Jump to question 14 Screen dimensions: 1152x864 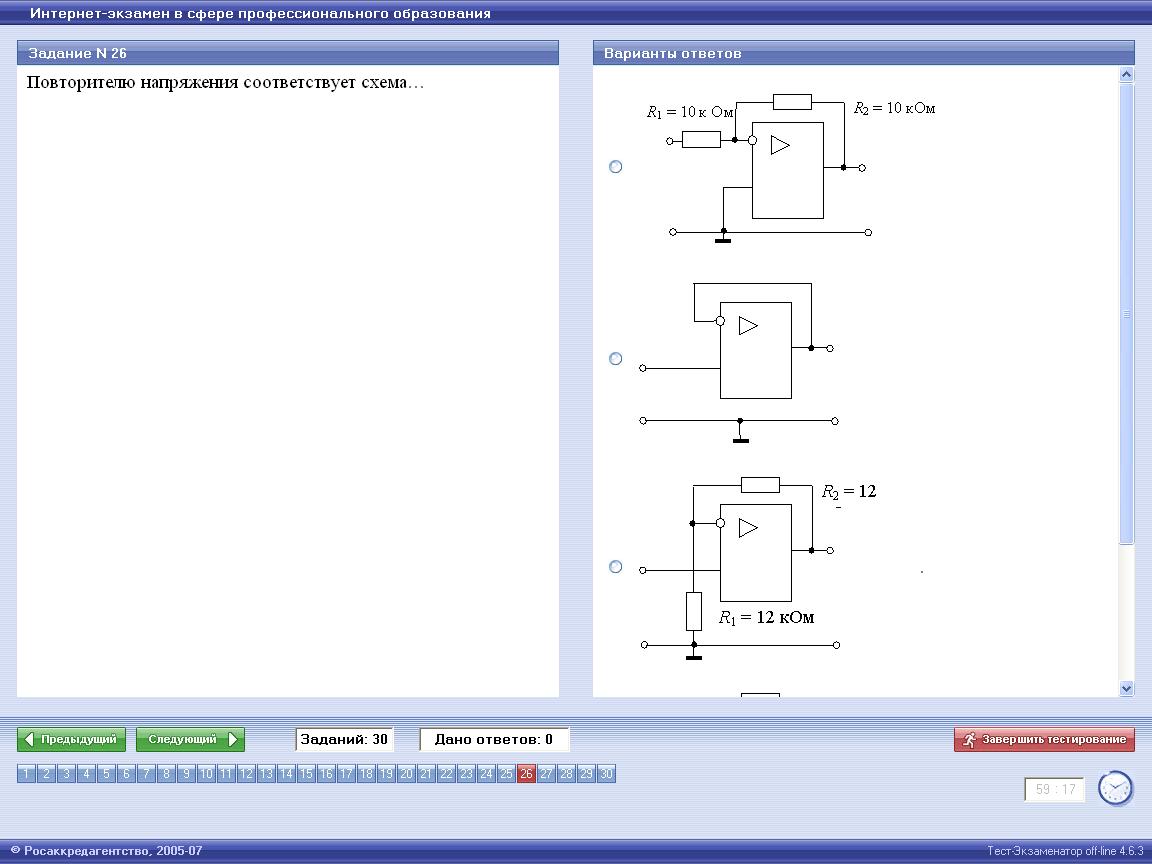pos(287,774)
